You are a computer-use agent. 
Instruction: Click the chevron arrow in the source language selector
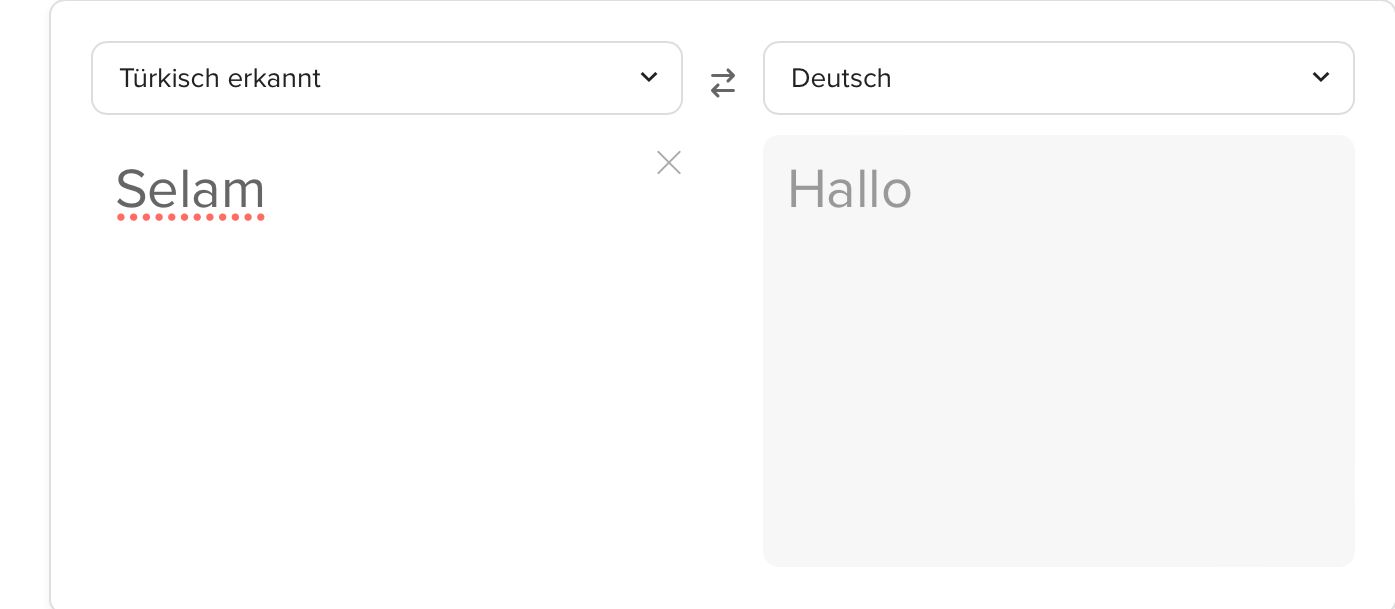648,77
